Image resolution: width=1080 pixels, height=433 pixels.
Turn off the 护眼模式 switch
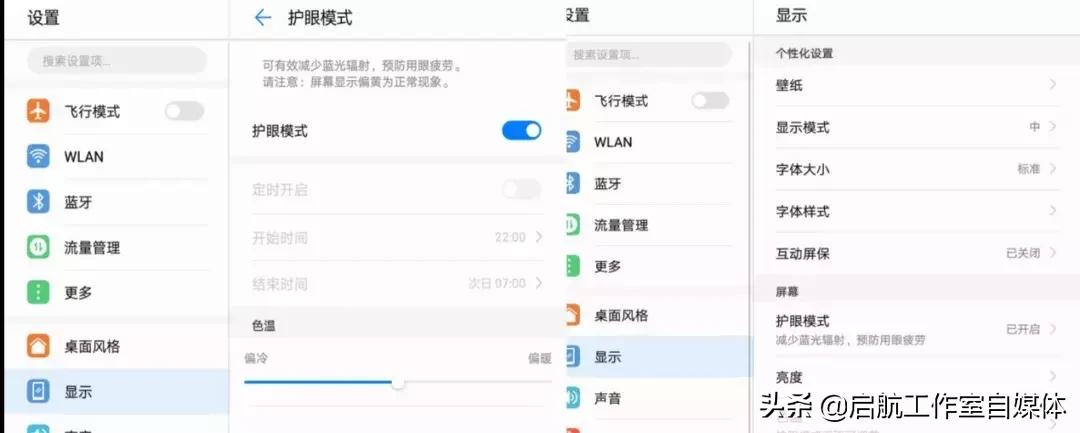[x=521, y=130]
